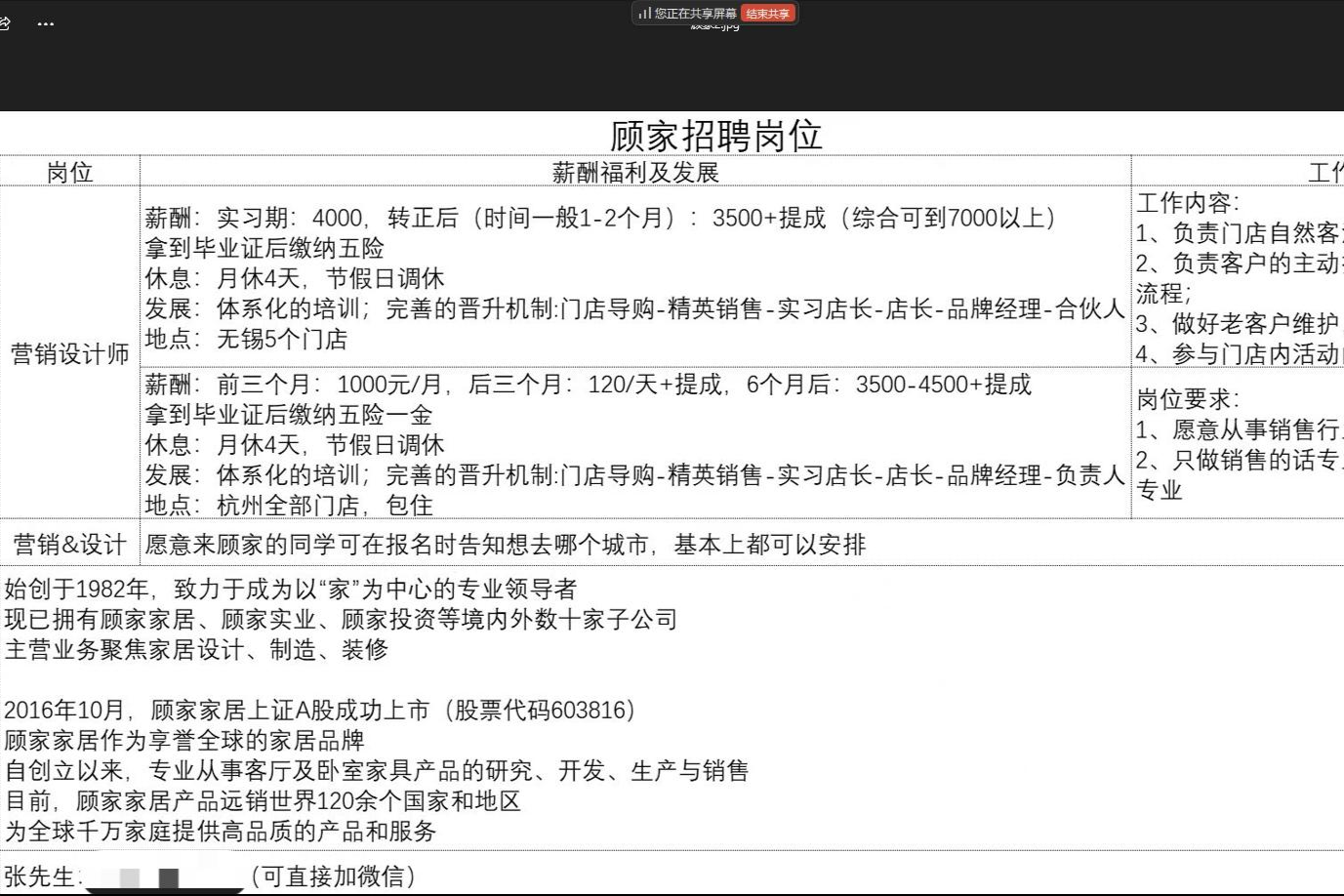Image resolution: width=1344 pixels, height=896 pixels.
Task: Select the 薪酬福利及发展 column header
Action: coord(635,173)
